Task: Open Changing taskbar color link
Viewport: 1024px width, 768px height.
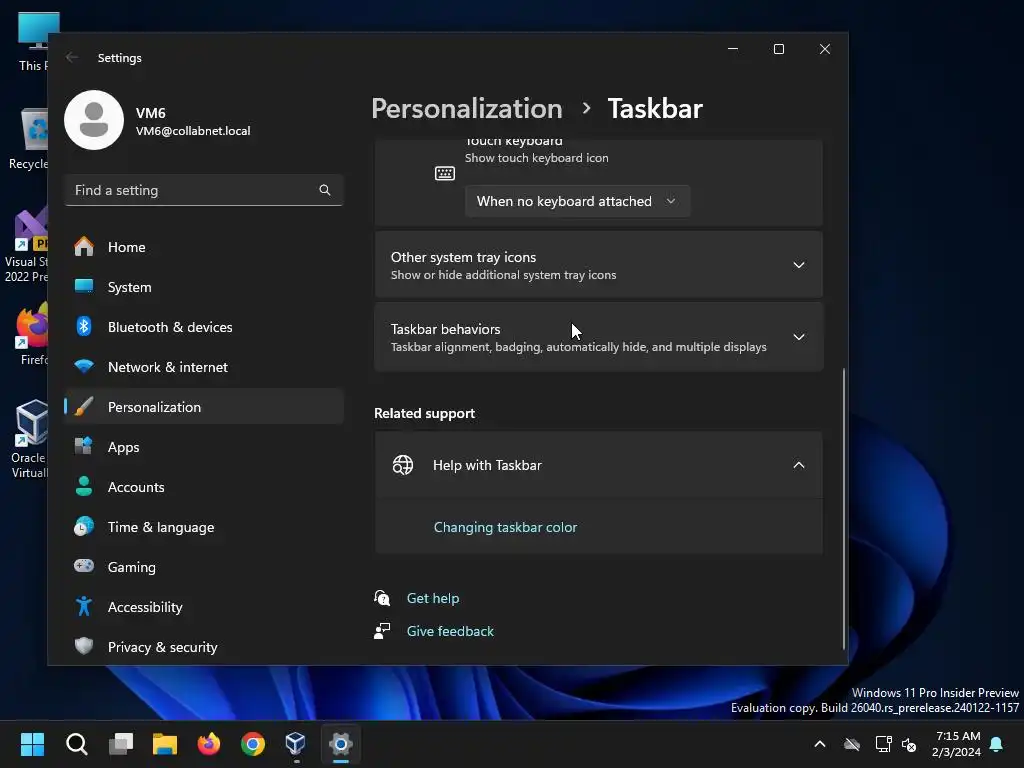Action: tap(505, 527)
